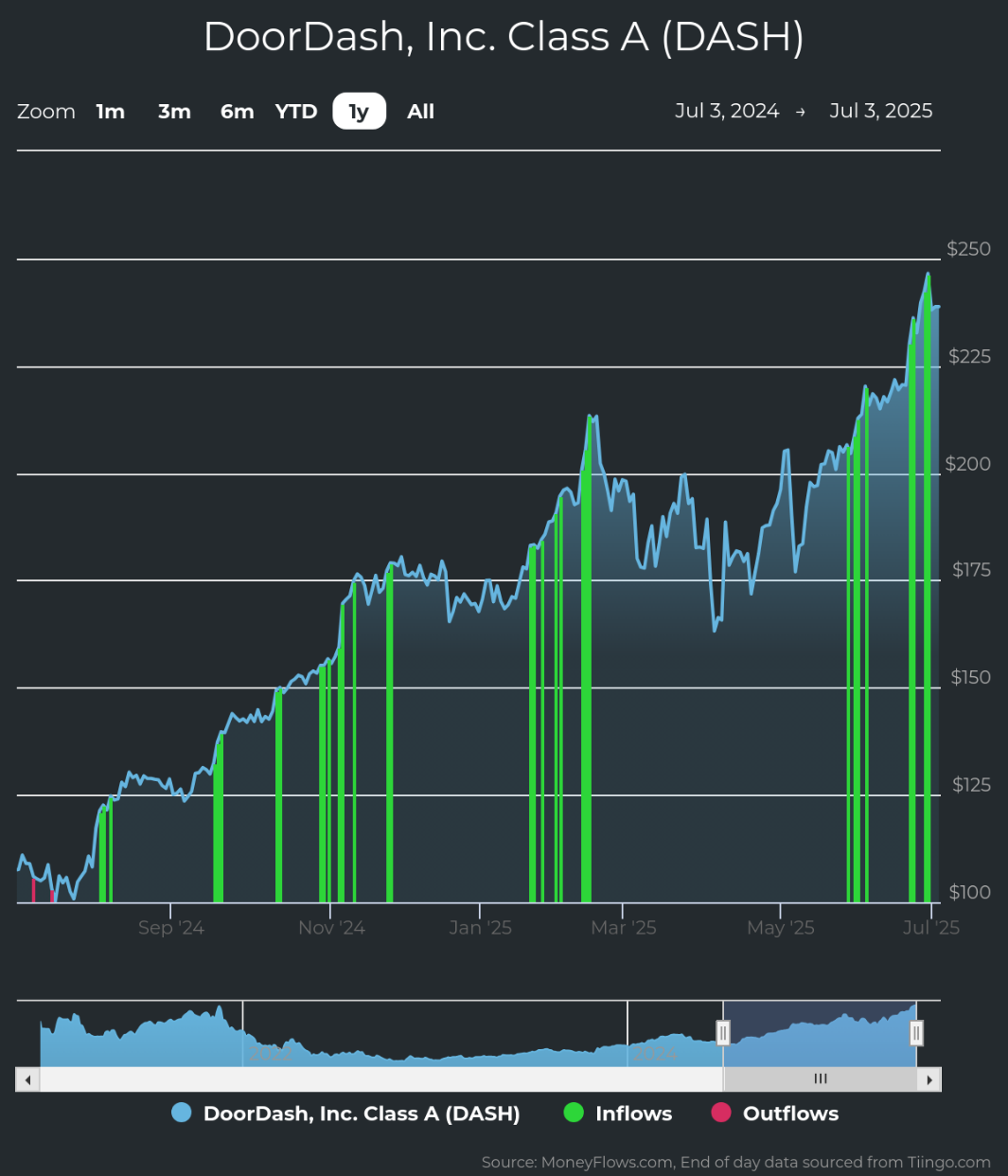Grab the right navigator range handle
1008x1176 pixels.
(x=916, y=1032)
